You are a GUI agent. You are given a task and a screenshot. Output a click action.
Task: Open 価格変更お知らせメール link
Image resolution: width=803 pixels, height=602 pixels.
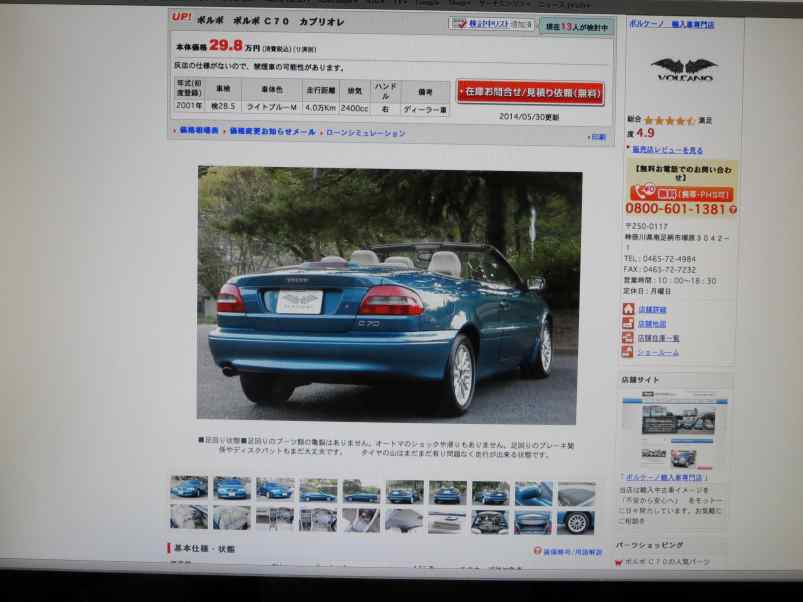point(272,132)
